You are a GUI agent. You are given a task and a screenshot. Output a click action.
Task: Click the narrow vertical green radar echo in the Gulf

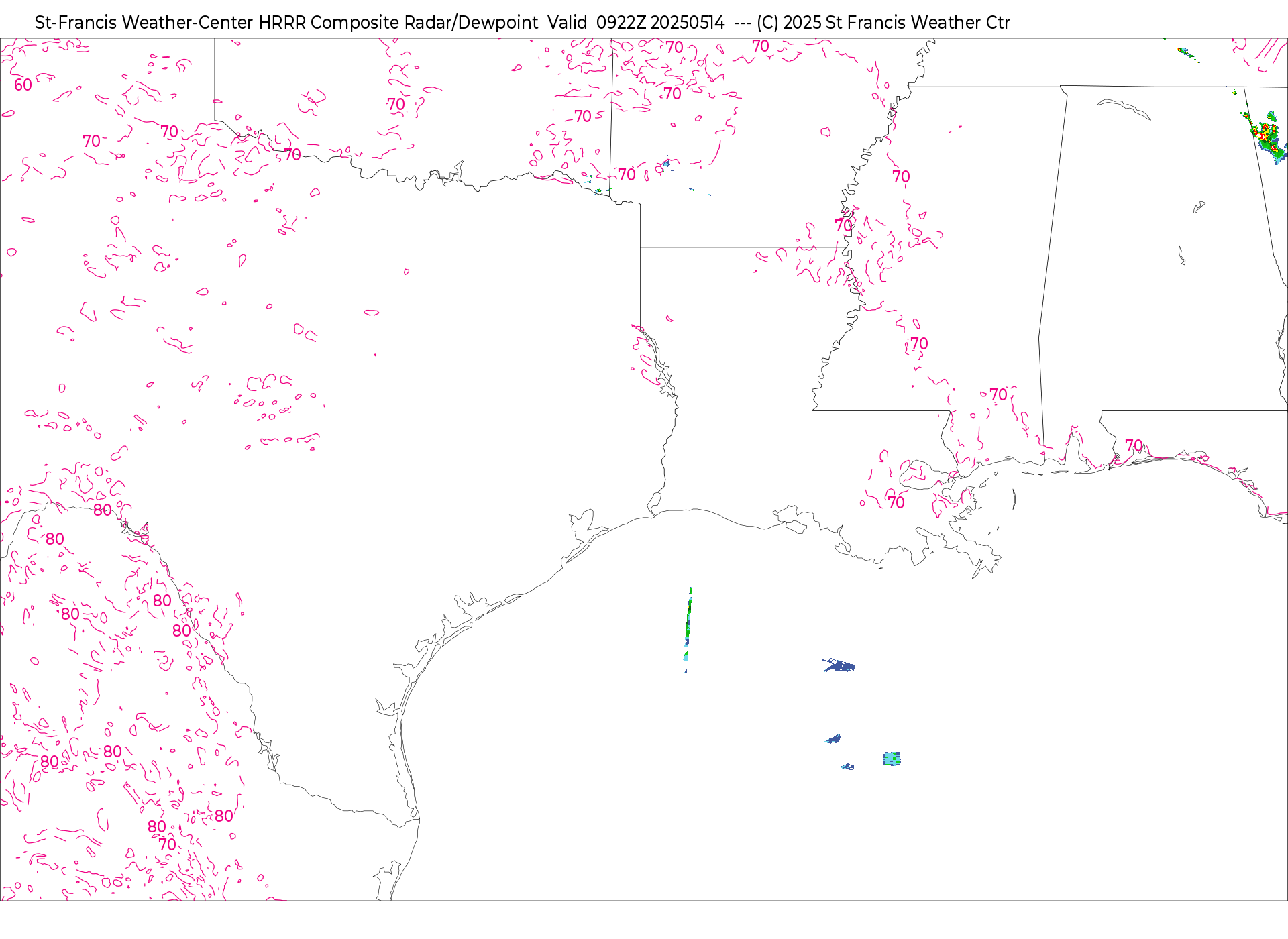pyautogui.click(x=688, y=629)
